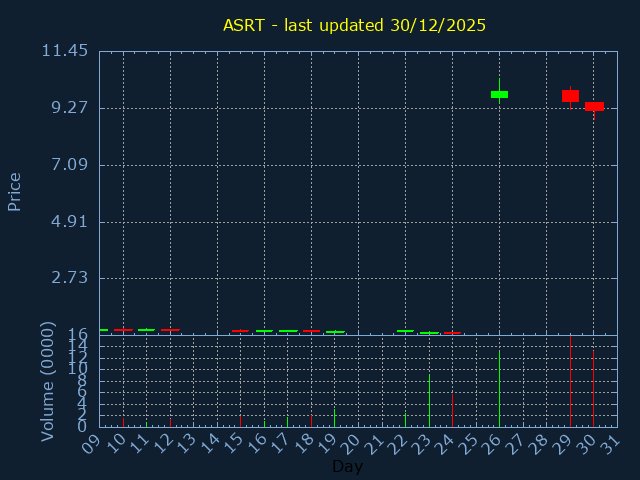Select day 09 tick on the x-axis
Viewport: 640px width, 480px height.
[x=92, y=442]
